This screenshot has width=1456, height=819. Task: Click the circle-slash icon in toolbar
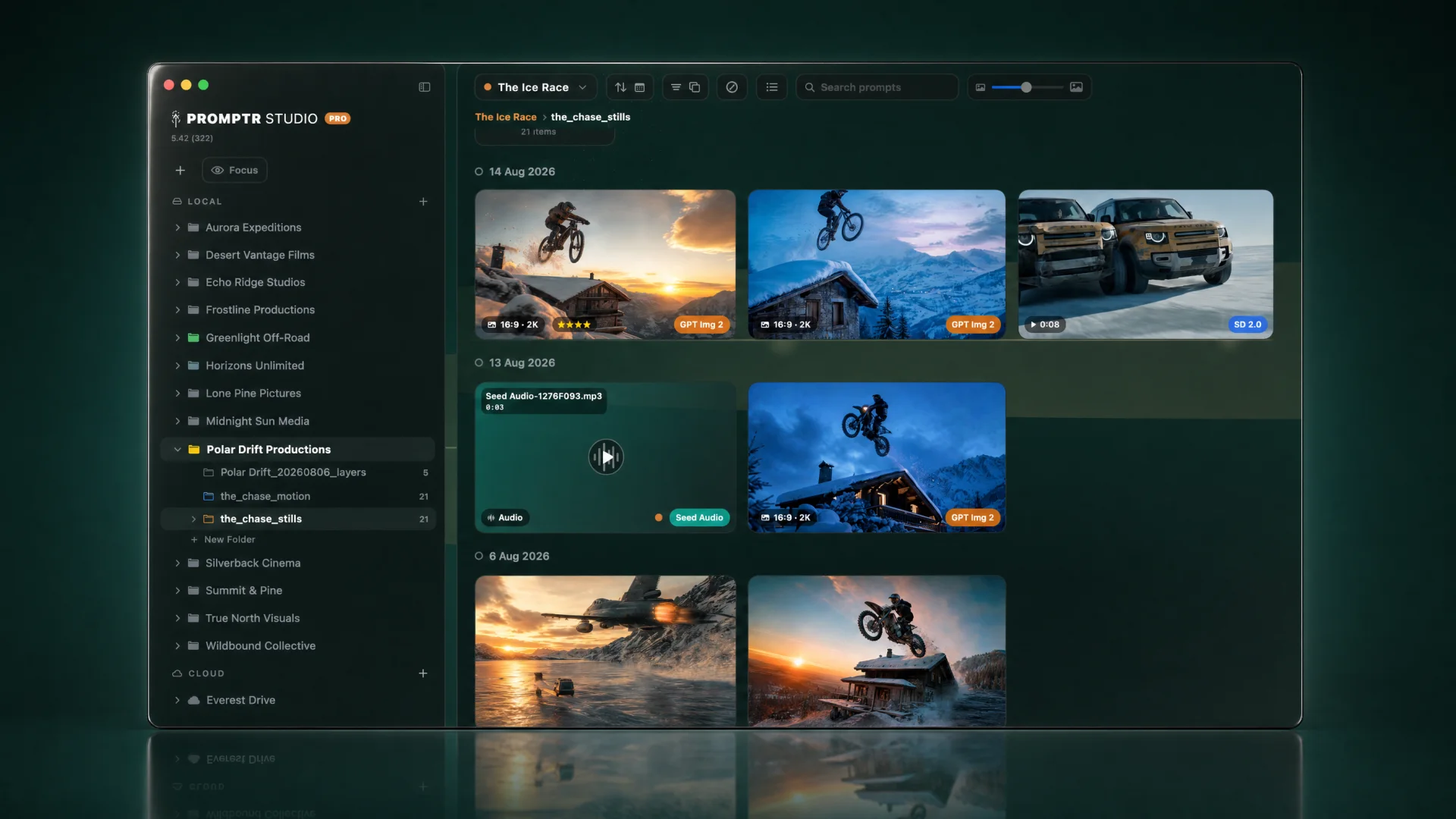pos(732,87)
